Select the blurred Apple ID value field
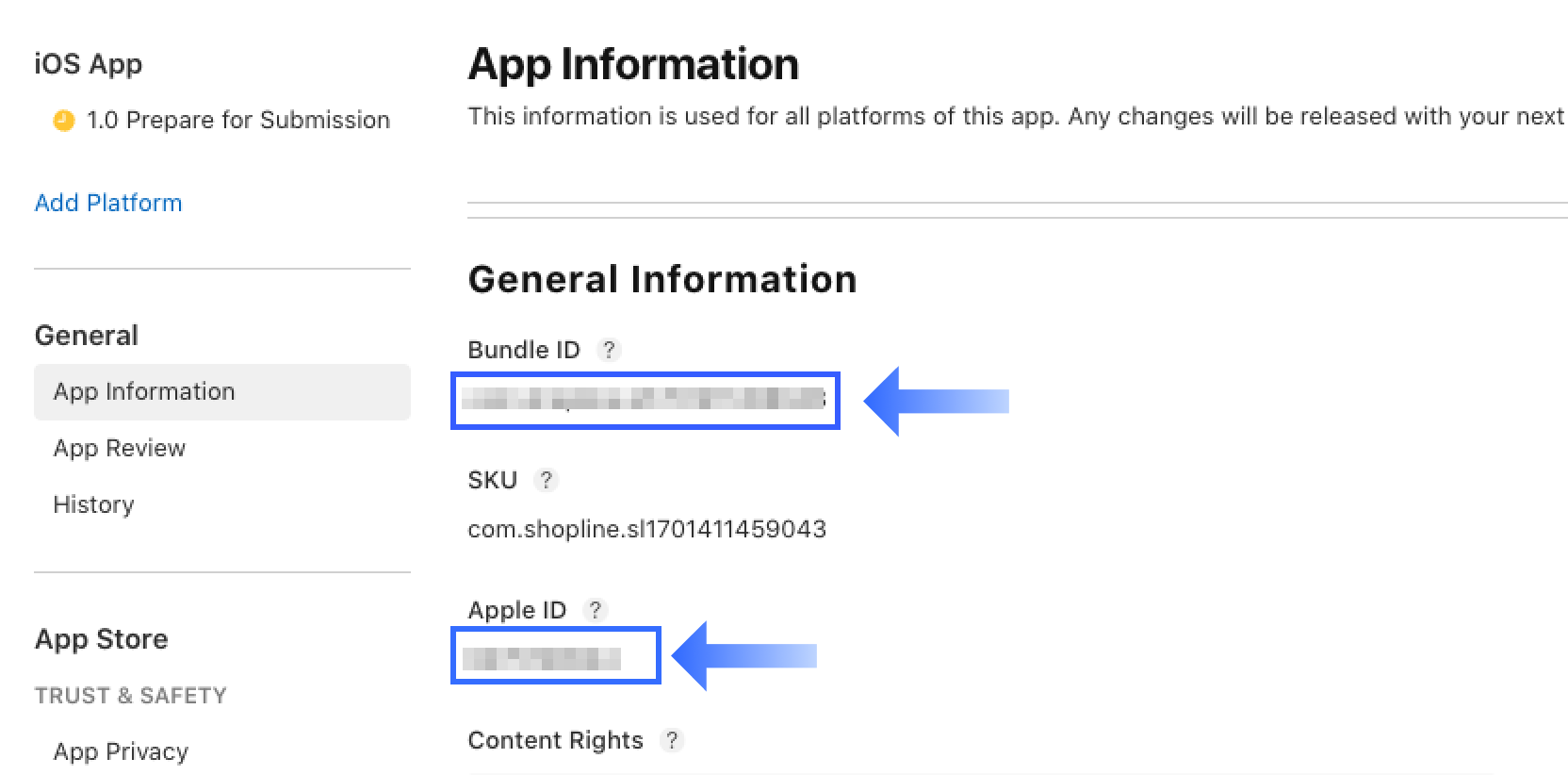Screen dimensions: 1568x775 pyautogui.click(x=555, y=653)
